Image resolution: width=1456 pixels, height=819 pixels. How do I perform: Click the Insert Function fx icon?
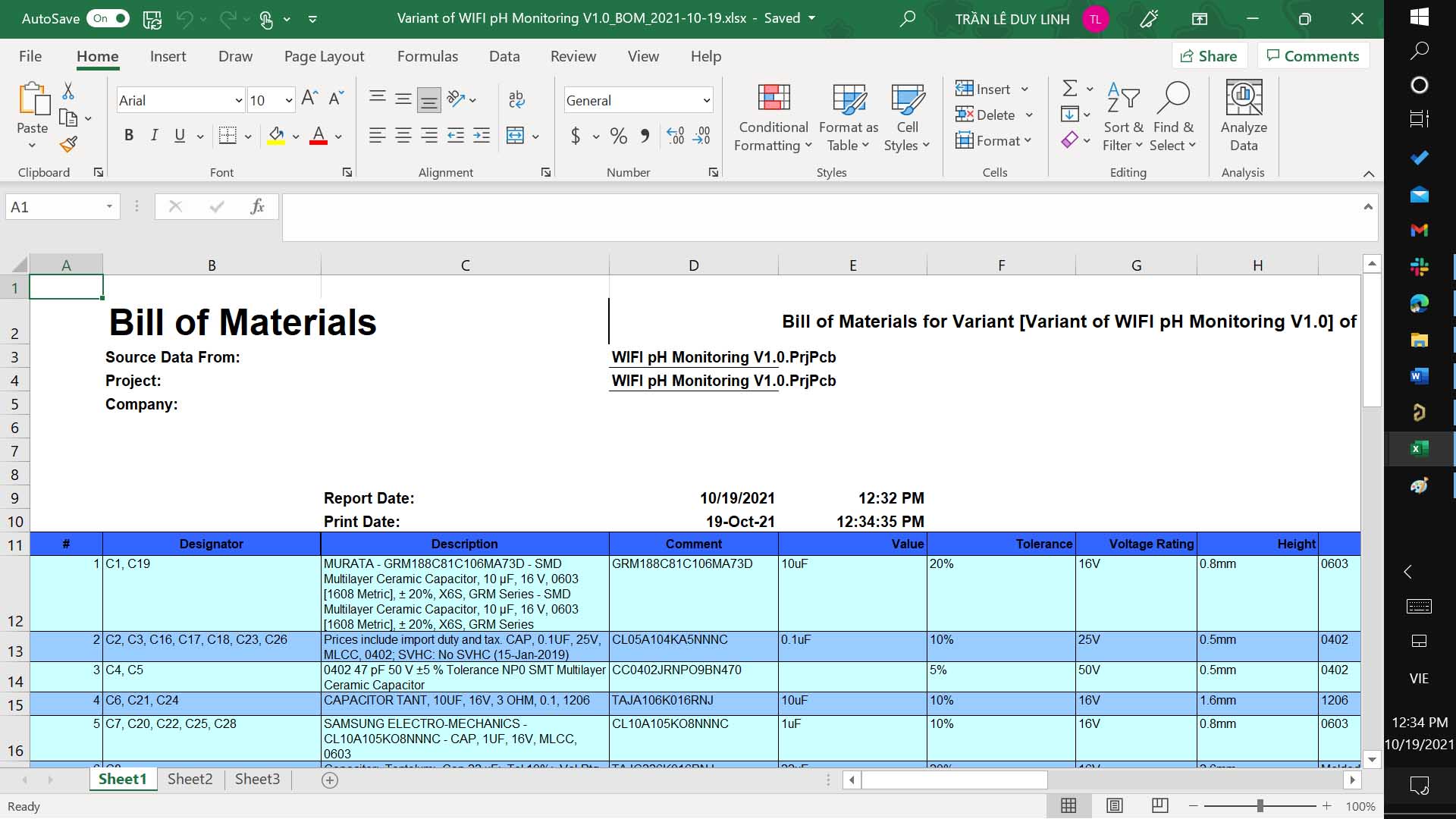click(257, 206)
